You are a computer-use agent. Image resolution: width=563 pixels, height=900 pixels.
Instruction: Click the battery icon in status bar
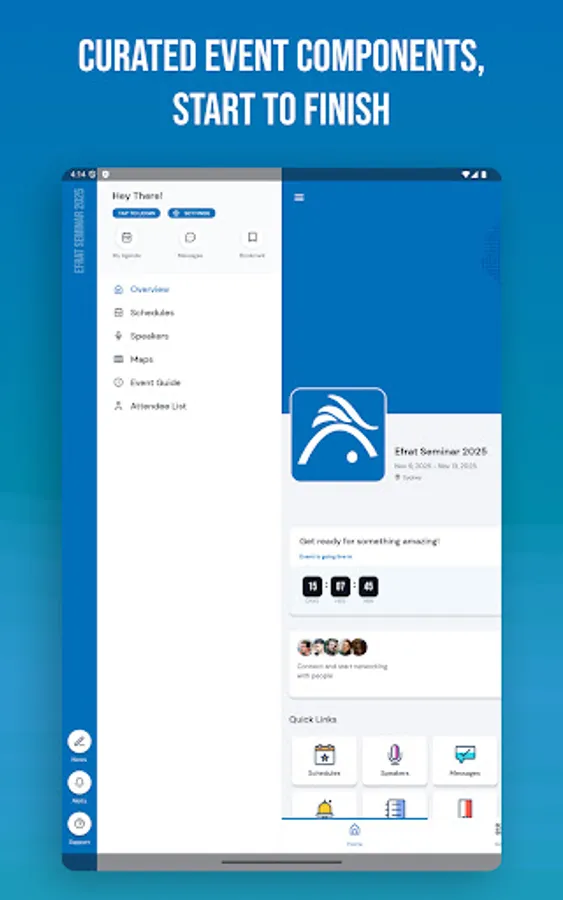(x=484, y=174)
